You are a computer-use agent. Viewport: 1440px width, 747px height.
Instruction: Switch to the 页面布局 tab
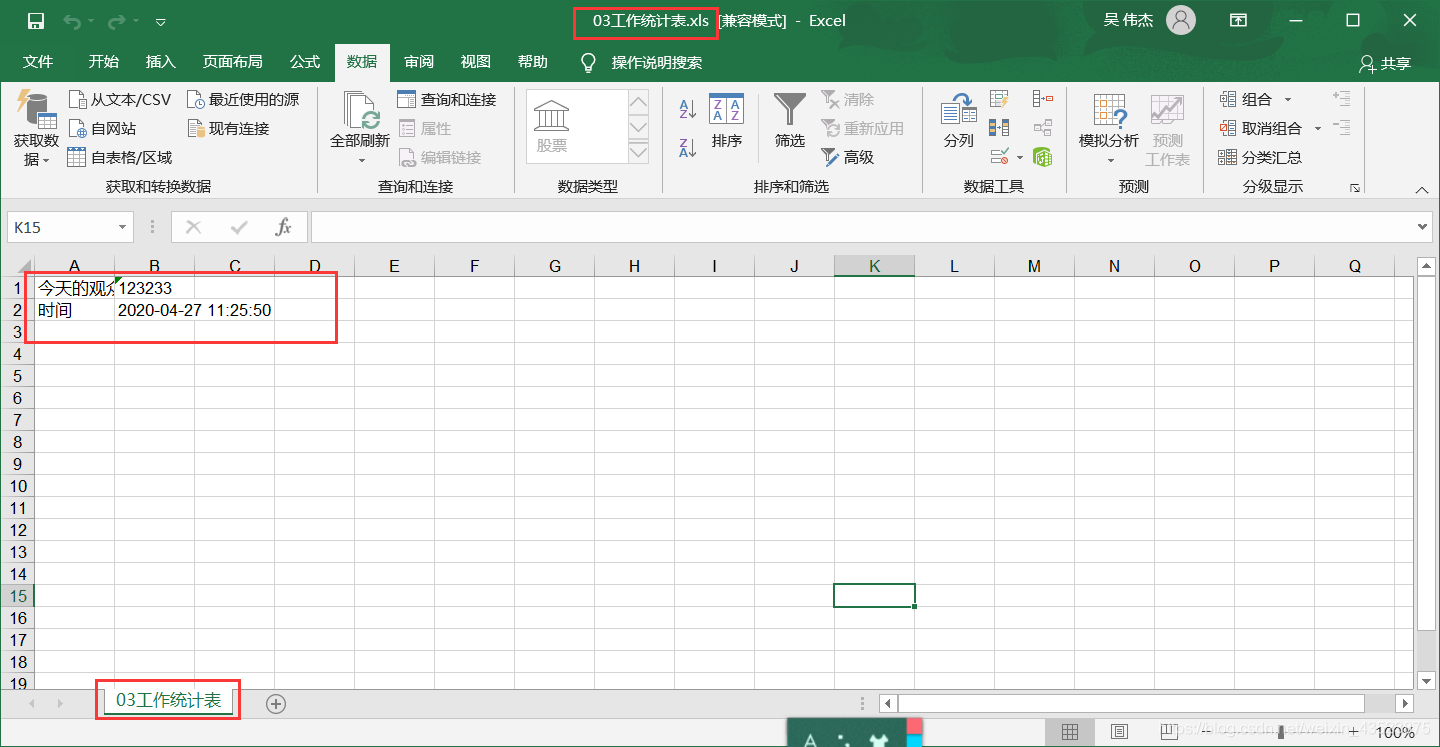(x=232, y=62)
